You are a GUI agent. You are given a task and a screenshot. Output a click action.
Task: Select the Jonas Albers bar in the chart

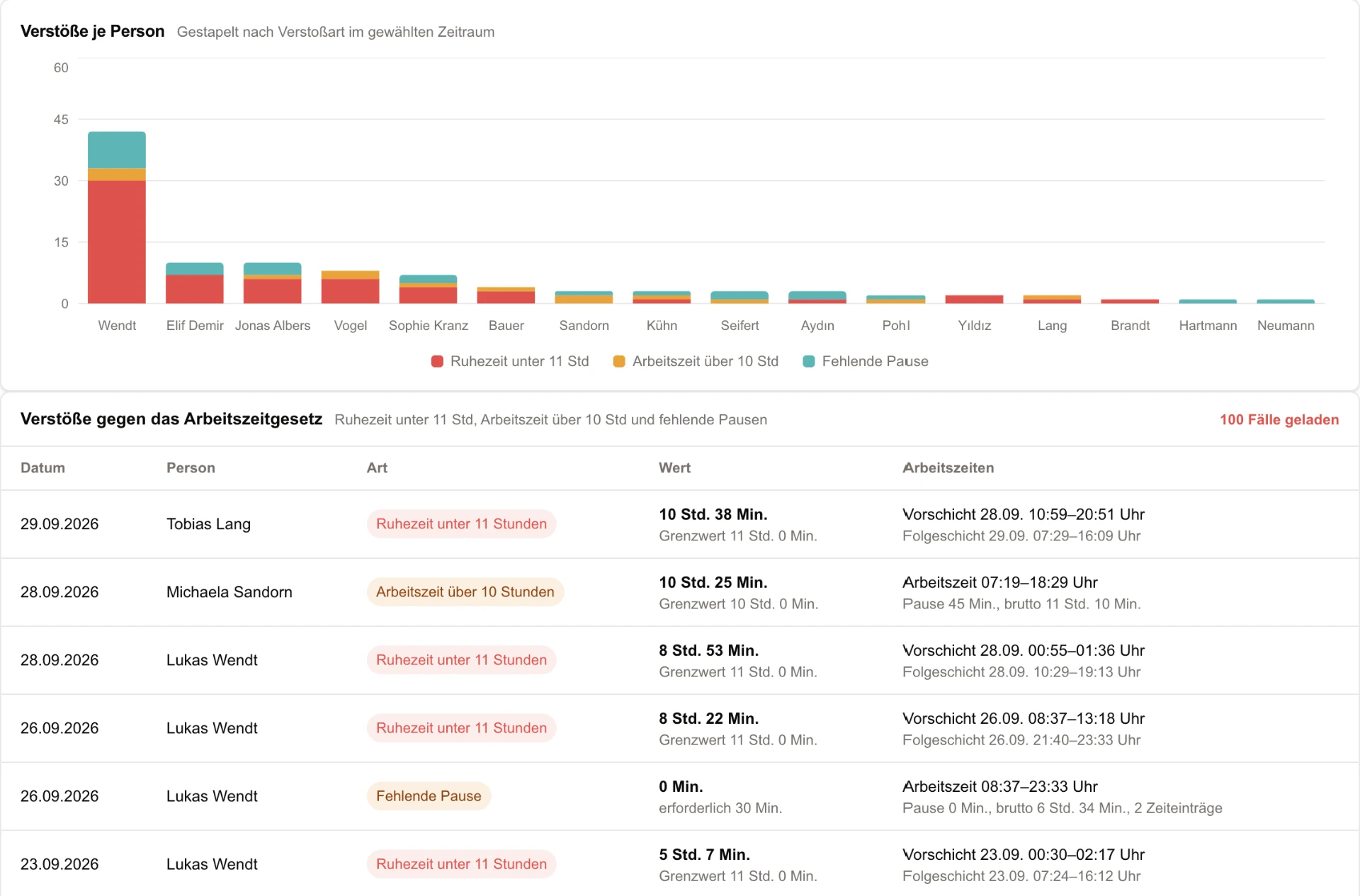click(x=273, y=283)
